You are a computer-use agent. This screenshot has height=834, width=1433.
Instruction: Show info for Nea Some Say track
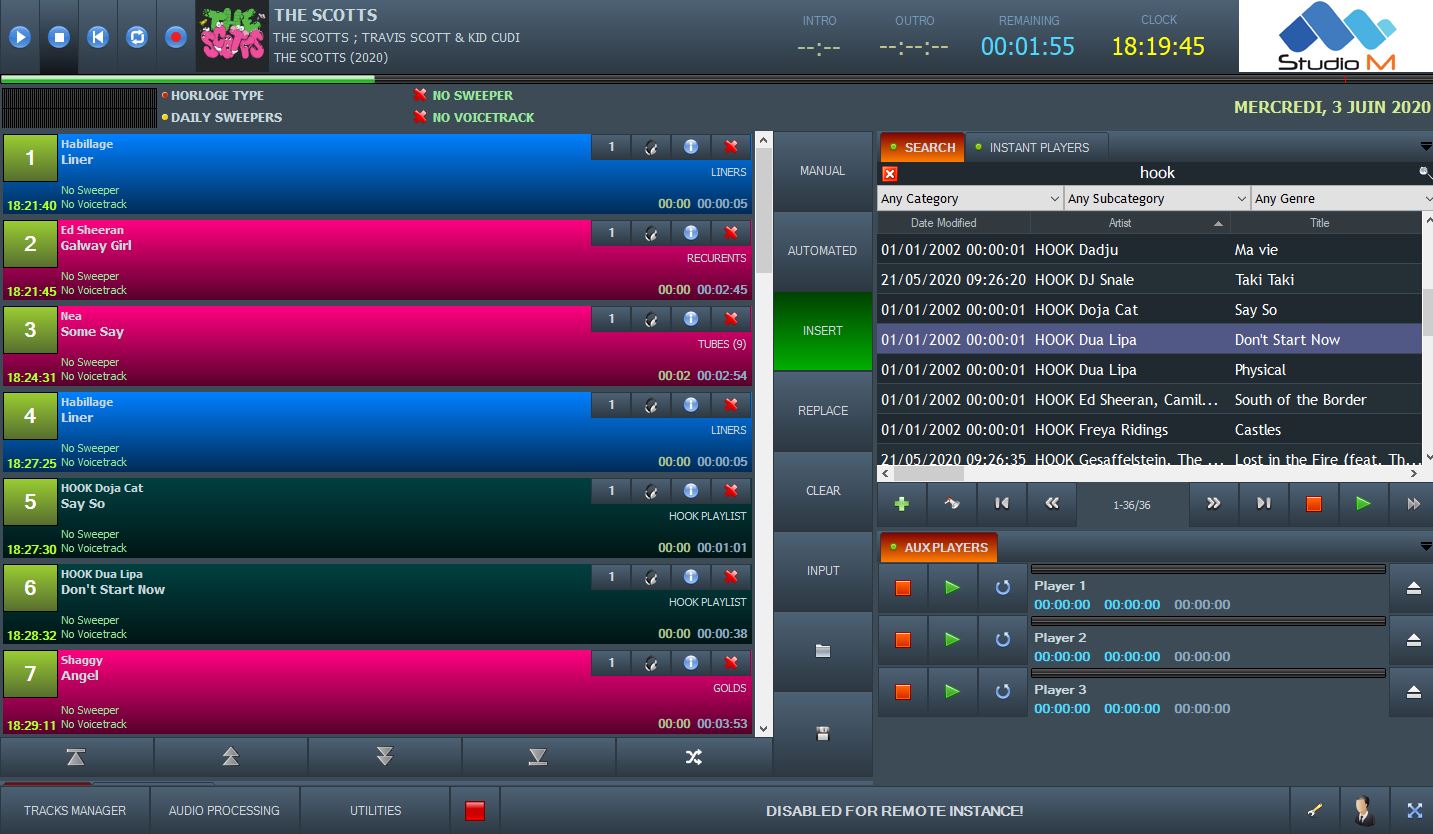point(691,319)
